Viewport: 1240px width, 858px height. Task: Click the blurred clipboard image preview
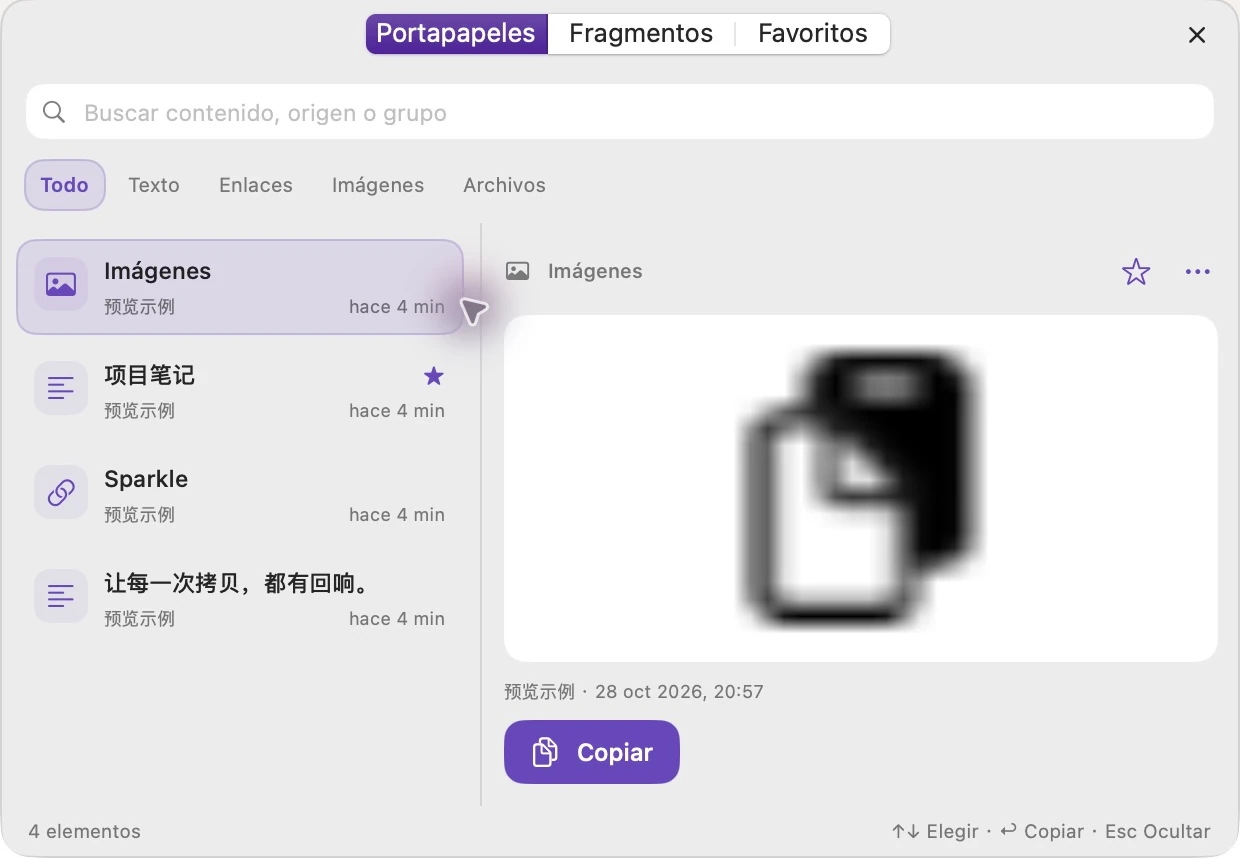861,488
